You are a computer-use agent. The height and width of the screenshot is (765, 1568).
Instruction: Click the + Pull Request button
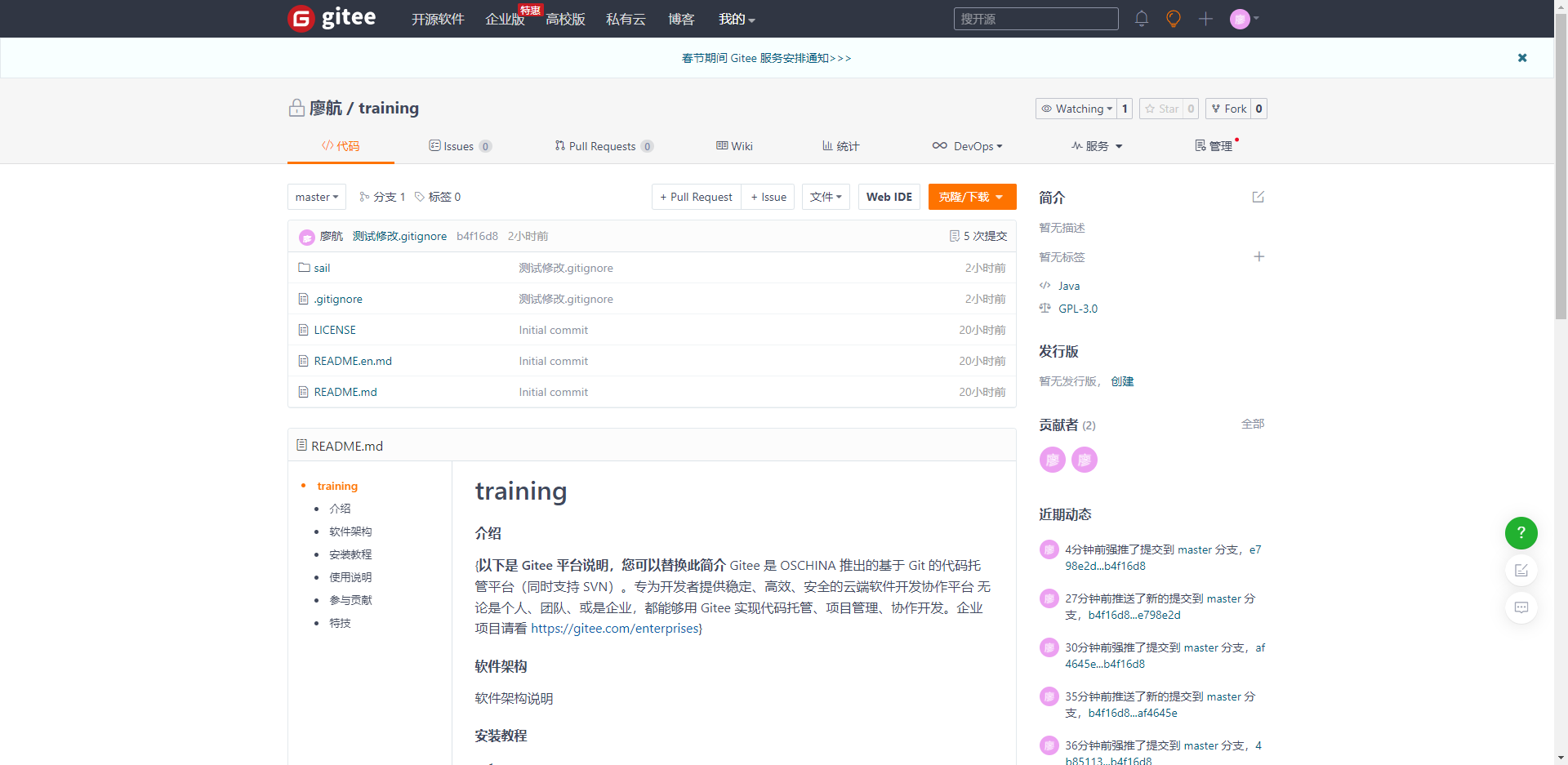tap(697, 197)
